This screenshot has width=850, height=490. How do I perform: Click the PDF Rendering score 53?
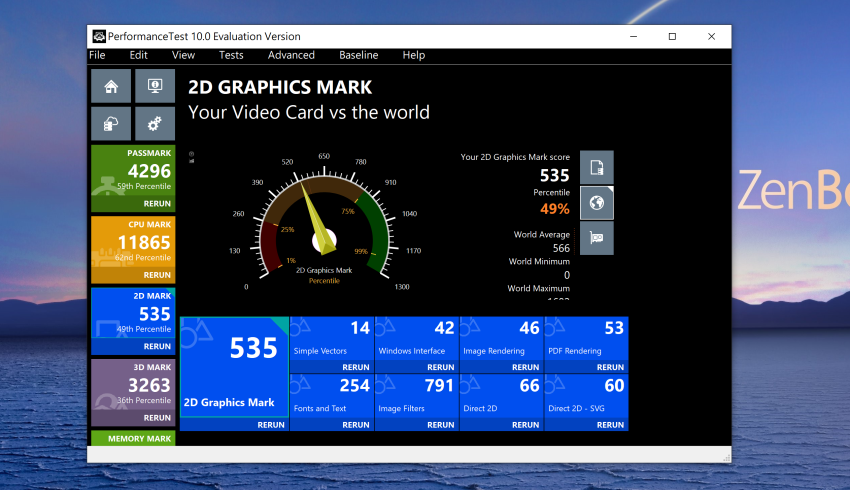tap(614, 328)
